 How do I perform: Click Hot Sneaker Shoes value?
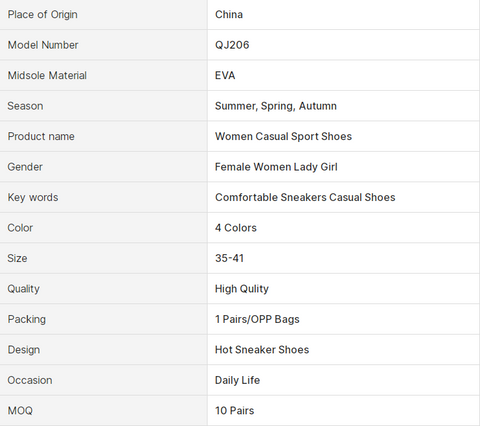(x=262, y=350)
